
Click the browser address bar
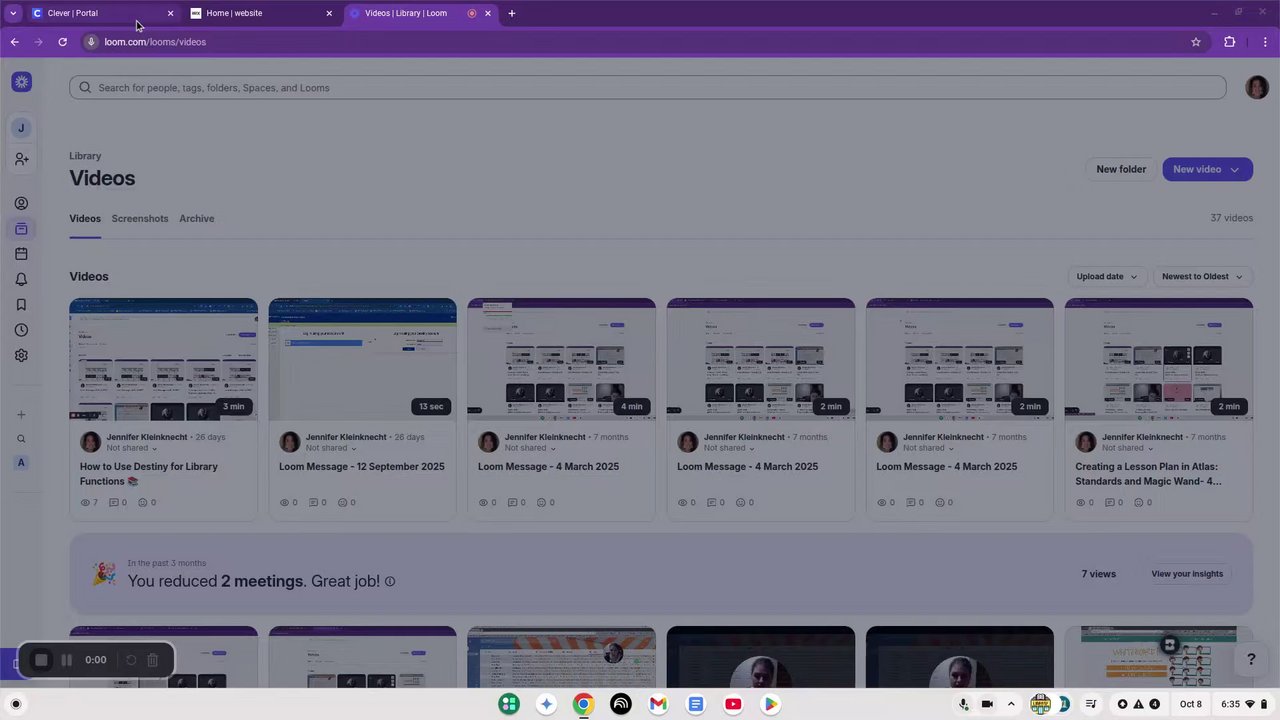[x=640, y=42]
